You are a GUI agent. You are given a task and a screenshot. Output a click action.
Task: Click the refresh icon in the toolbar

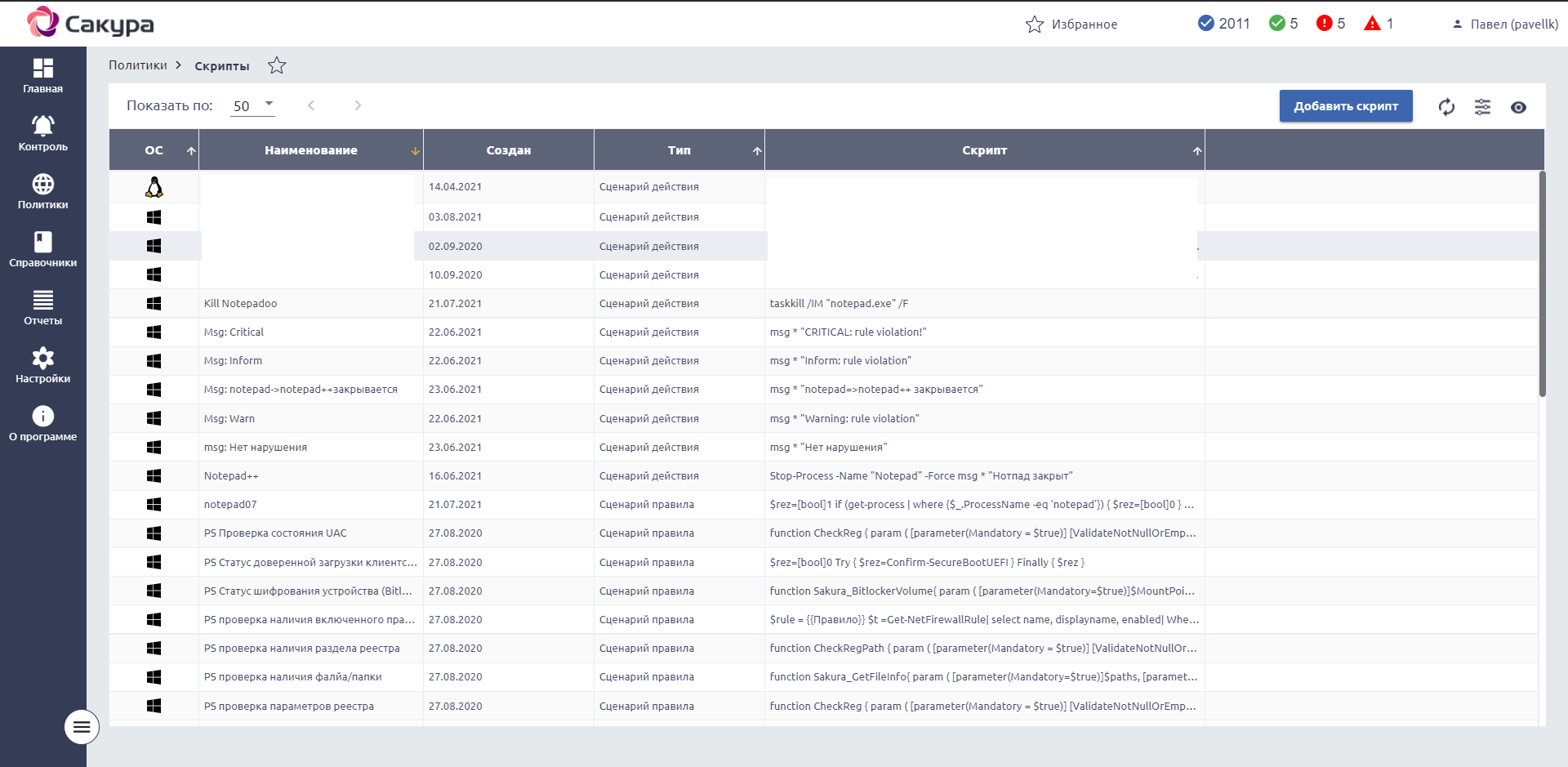point(1446,107)
